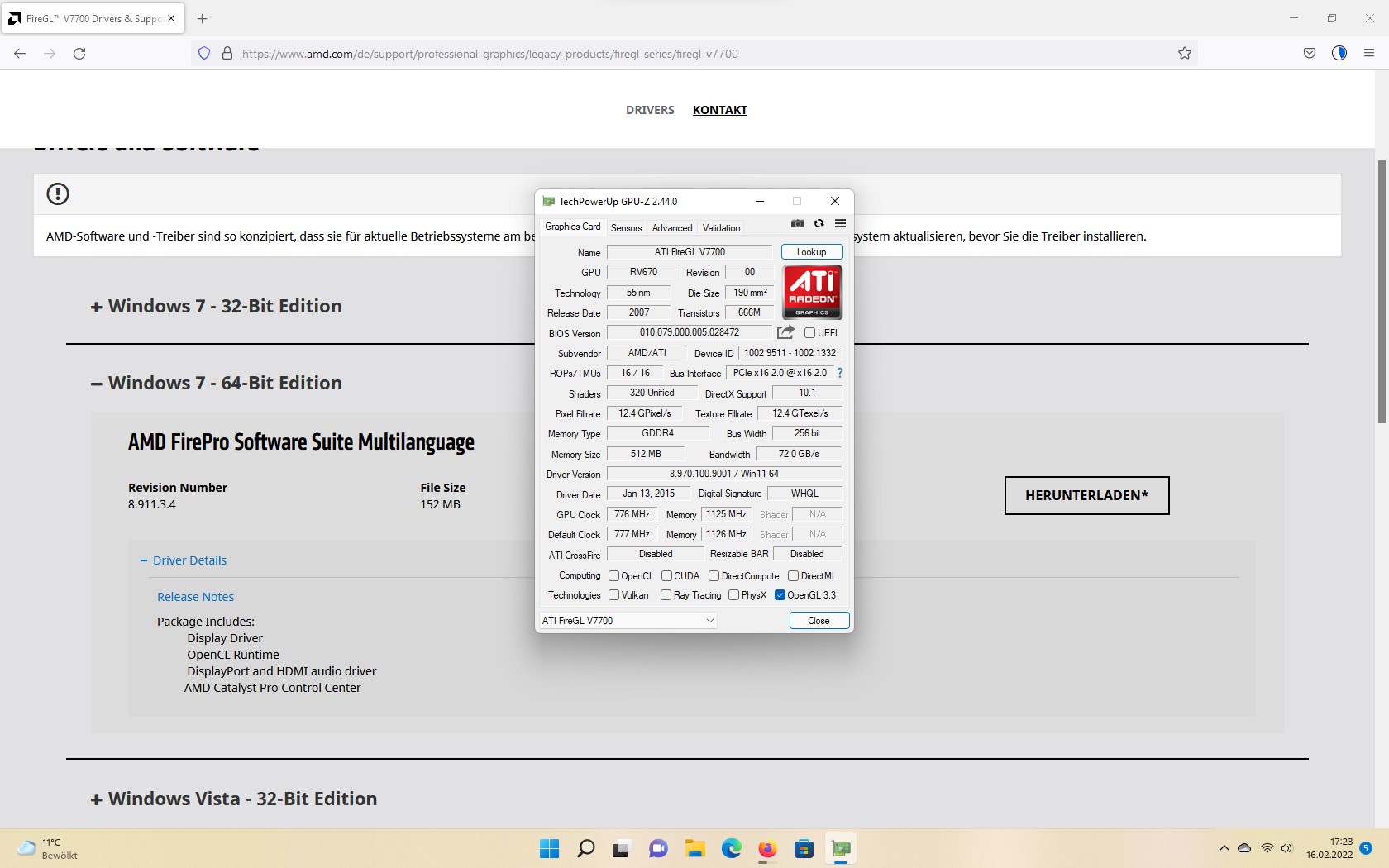Select the DRIVERS page navigation item

pyautogui.click(x=650, y=110)
